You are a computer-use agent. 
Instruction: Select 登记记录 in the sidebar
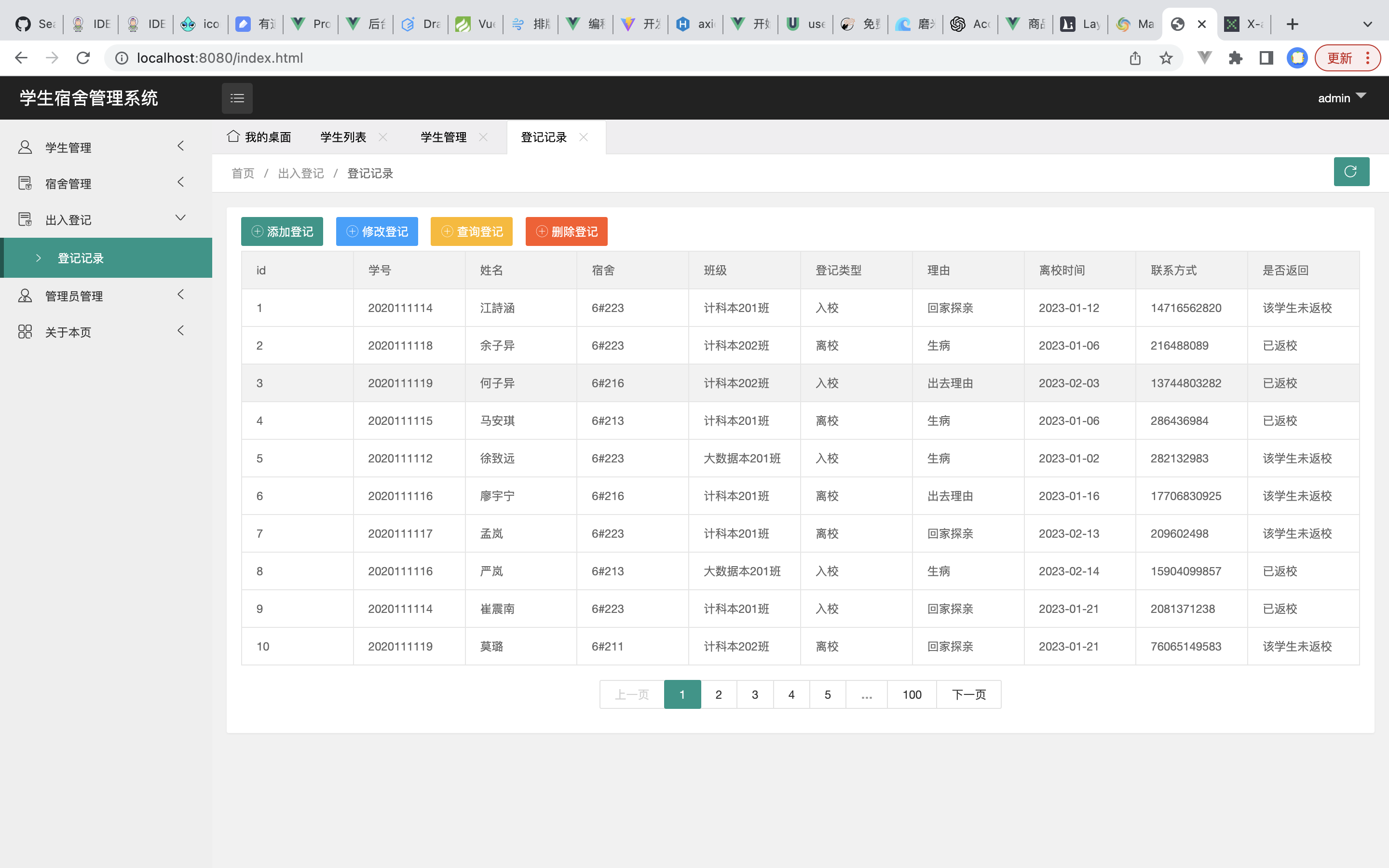[x=81, y=258]
